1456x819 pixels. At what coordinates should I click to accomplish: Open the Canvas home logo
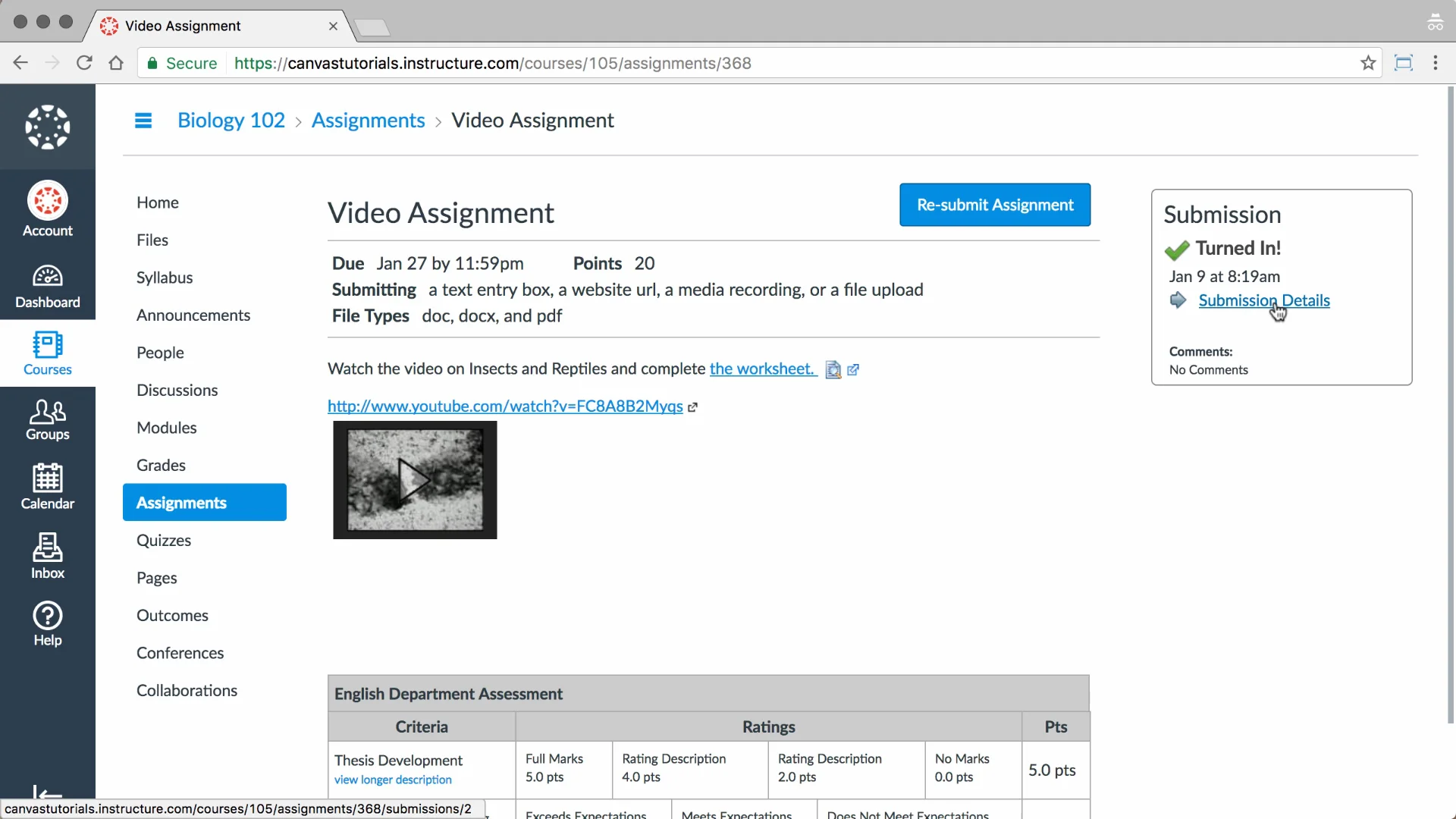click(x=48, y=127)
